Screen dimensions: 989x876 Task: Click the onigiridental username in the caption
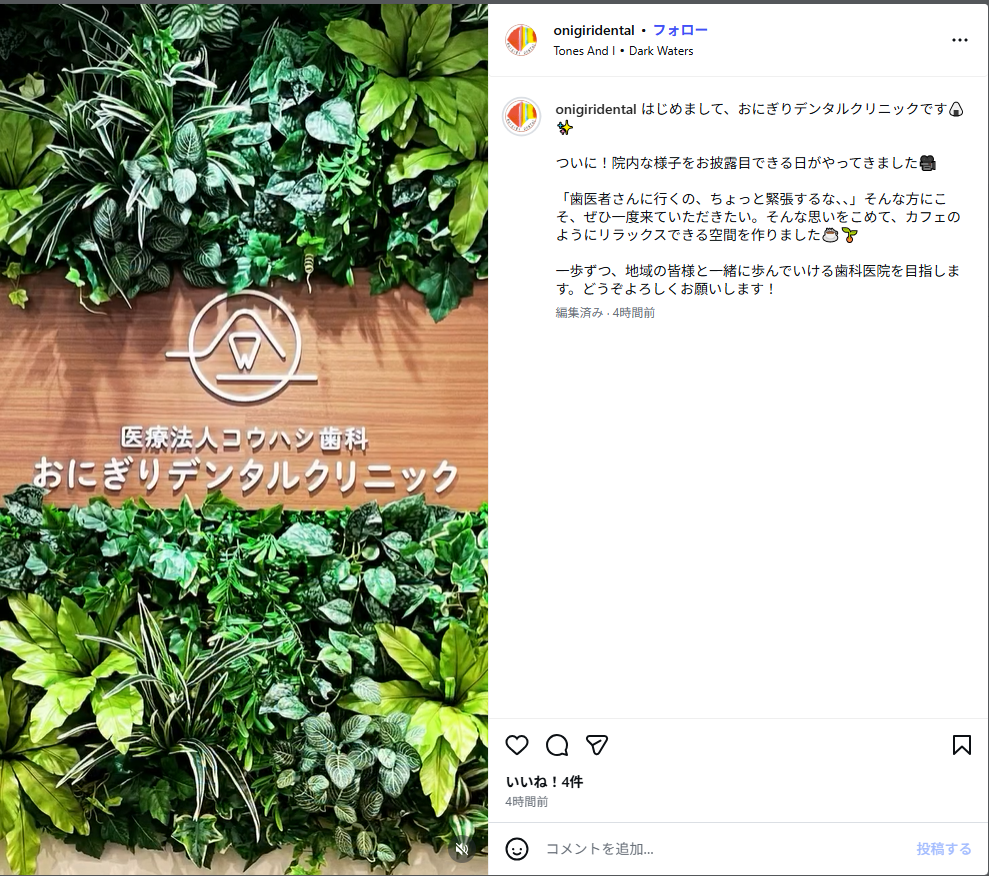[595, 109]
